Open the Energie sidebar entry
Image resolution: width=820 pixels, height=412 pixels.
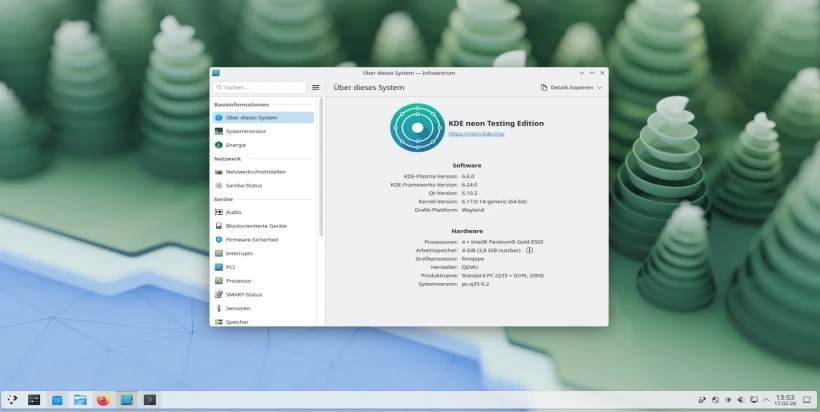click(263, 145)
